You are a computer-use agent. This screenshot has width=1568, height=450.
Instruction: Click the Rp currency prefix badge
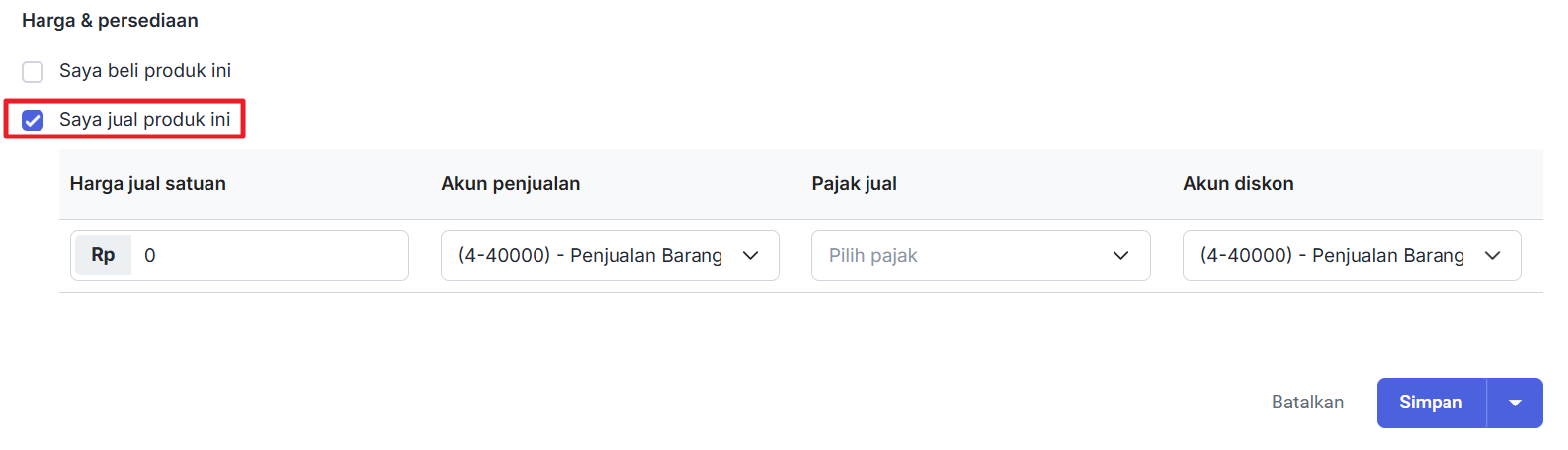pyautogui.click(x=103, y=256)
